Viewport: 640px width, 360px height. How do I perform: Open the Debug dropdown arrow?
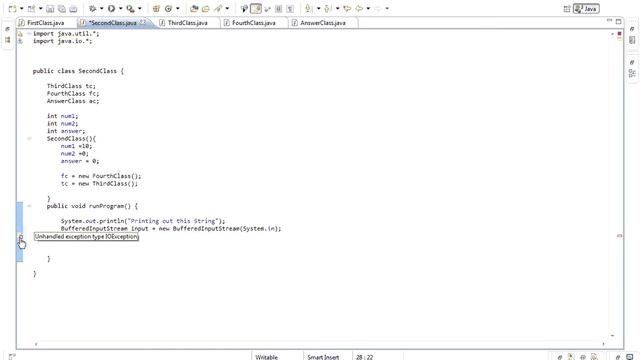[102, 9]
